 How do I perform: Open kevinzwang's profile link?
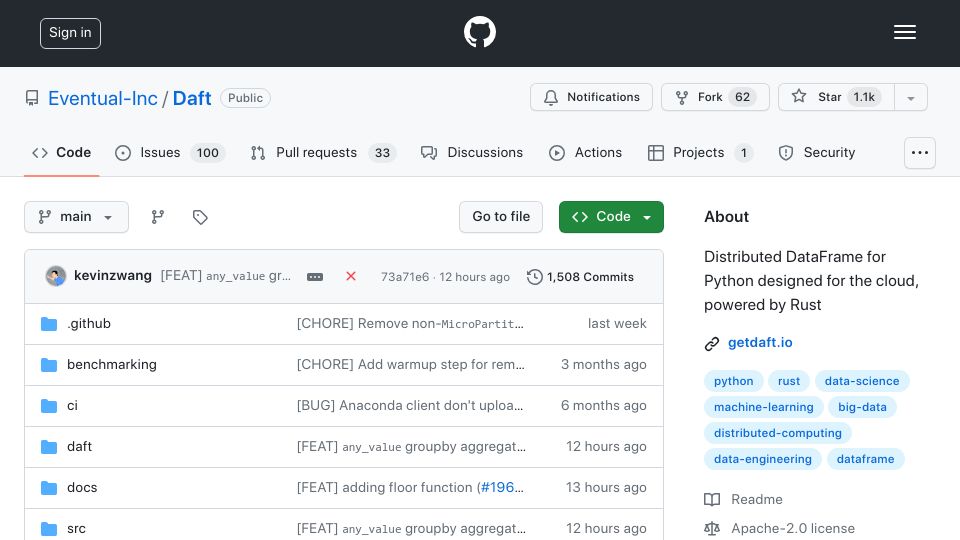point(113,276)
